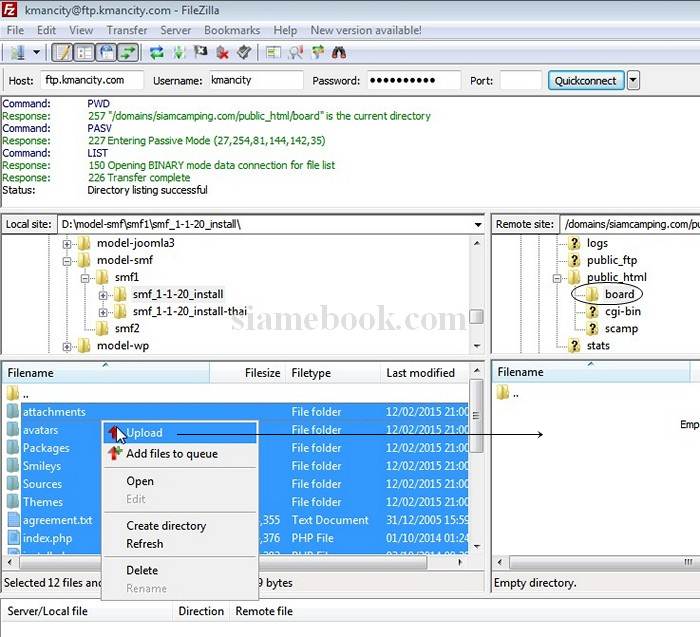Image resolution: width=700 pixels, height=637 pixels.
Task: Choose Upload from the context menu
Action: click(180, 433)
